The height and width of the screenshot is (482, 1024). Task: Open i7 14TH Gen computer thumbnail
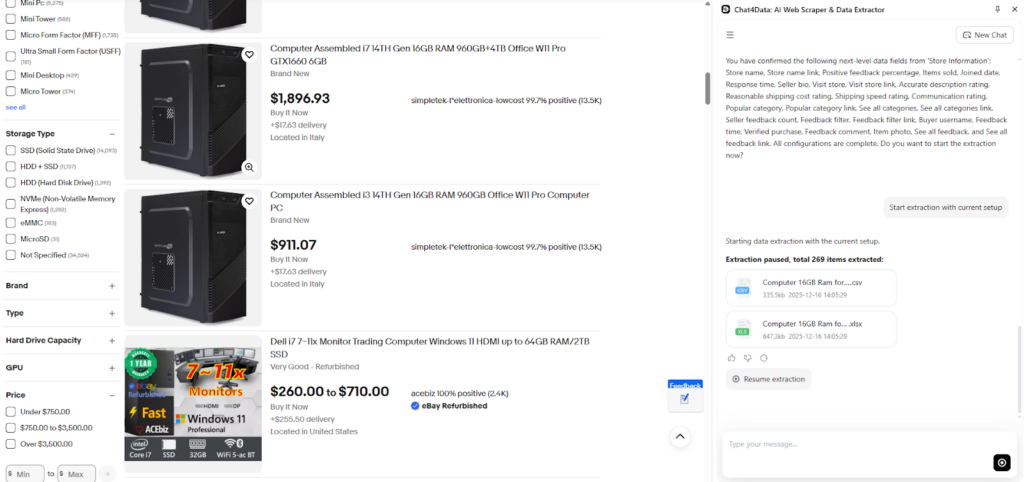pos(193,111)
